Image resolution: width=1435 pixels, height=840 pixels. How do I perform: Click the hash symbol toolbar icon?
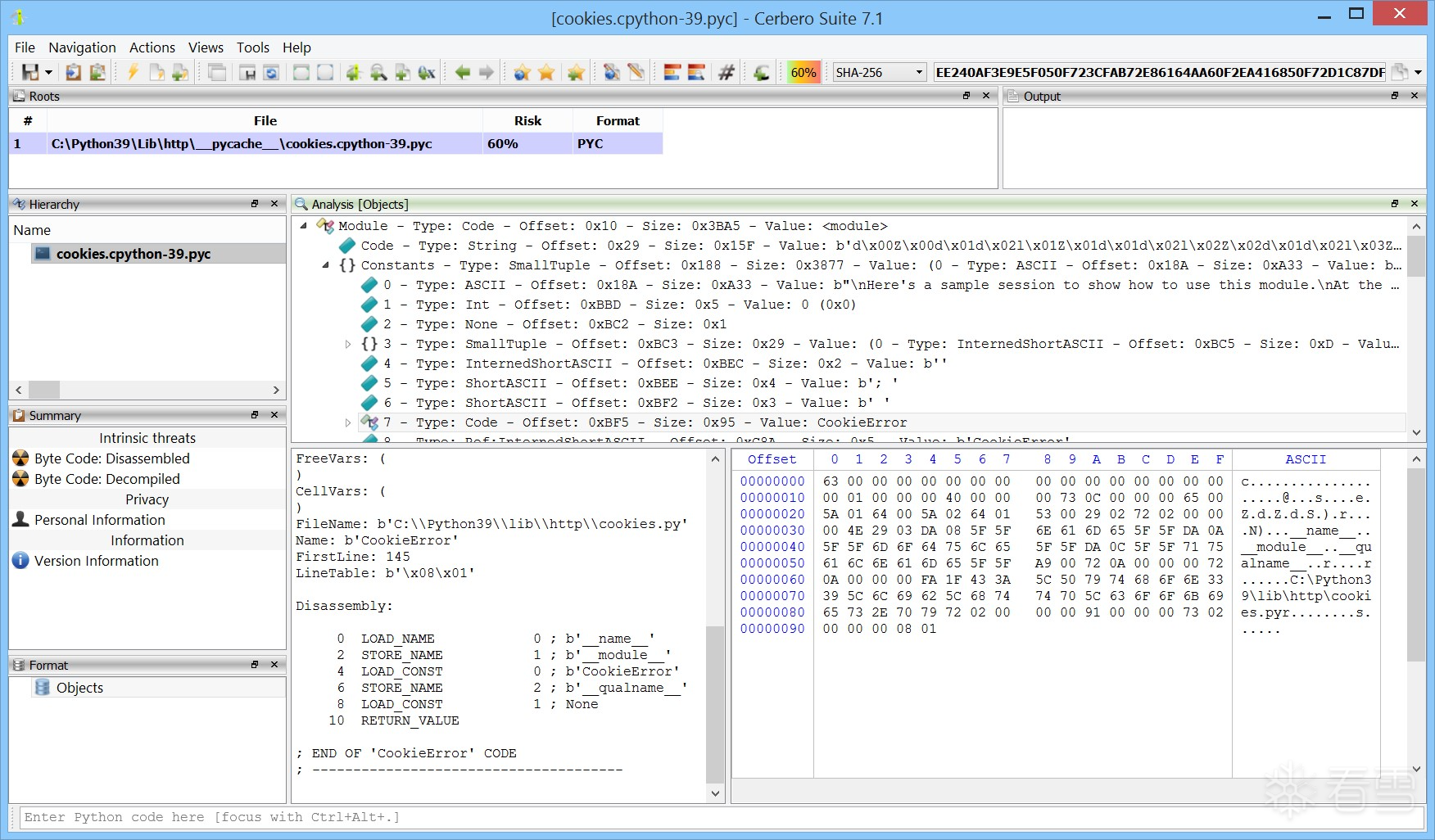coord(726,73)
